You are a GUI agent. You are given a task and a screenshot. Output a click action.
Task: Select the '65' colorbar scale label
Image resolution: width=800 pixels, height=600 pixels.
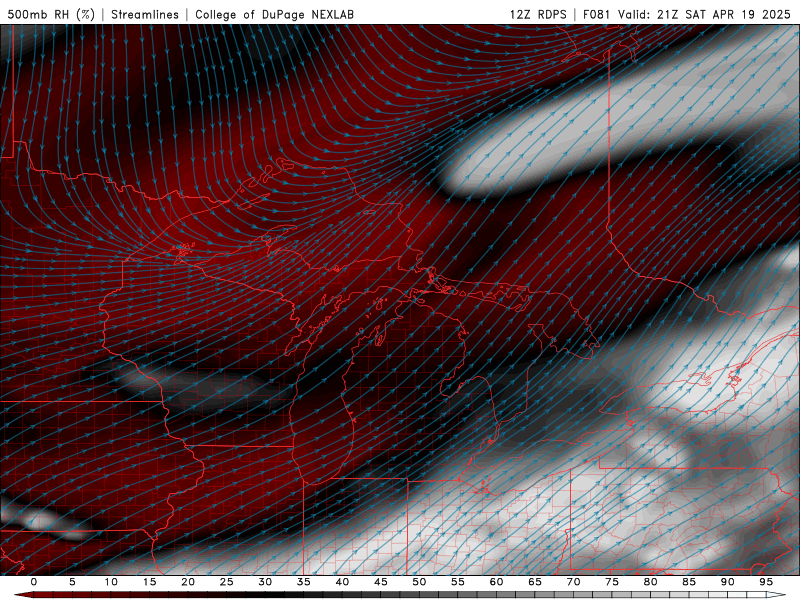pos(535,582)
